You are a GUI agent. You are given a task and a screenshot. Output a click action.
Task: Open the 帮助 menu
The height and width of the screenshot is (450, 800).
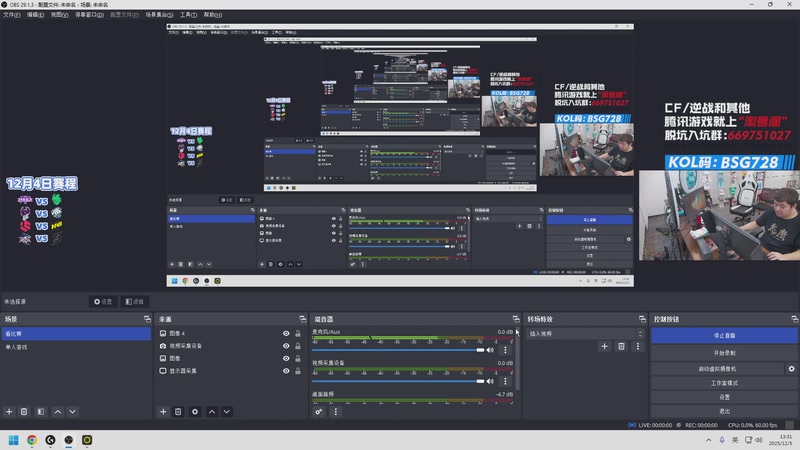tap(212, 15)
